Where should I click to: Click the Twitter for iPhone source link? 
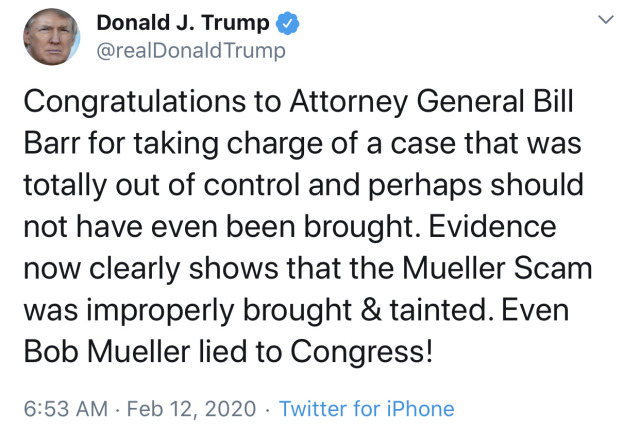(367, 408)
